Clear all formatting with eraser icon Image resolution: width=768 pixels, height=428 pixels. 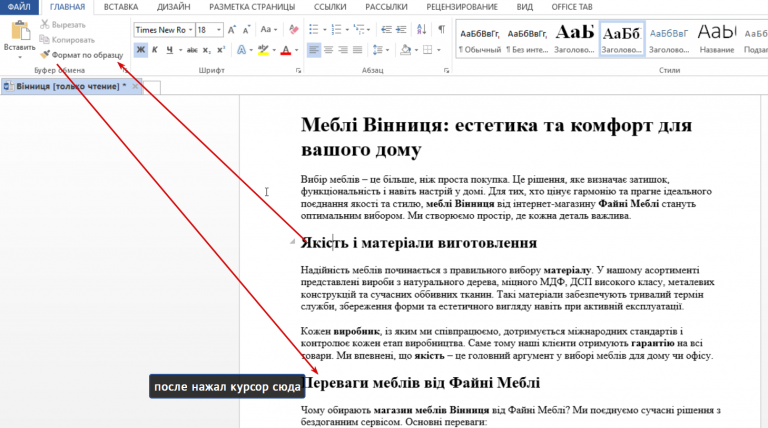tap(294, 30)
